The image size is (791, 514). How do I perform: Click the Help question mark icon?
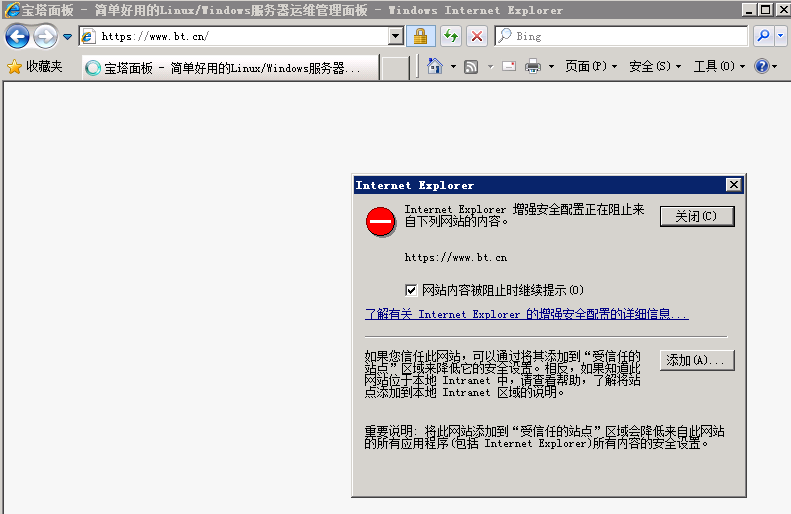pos(762,66)
